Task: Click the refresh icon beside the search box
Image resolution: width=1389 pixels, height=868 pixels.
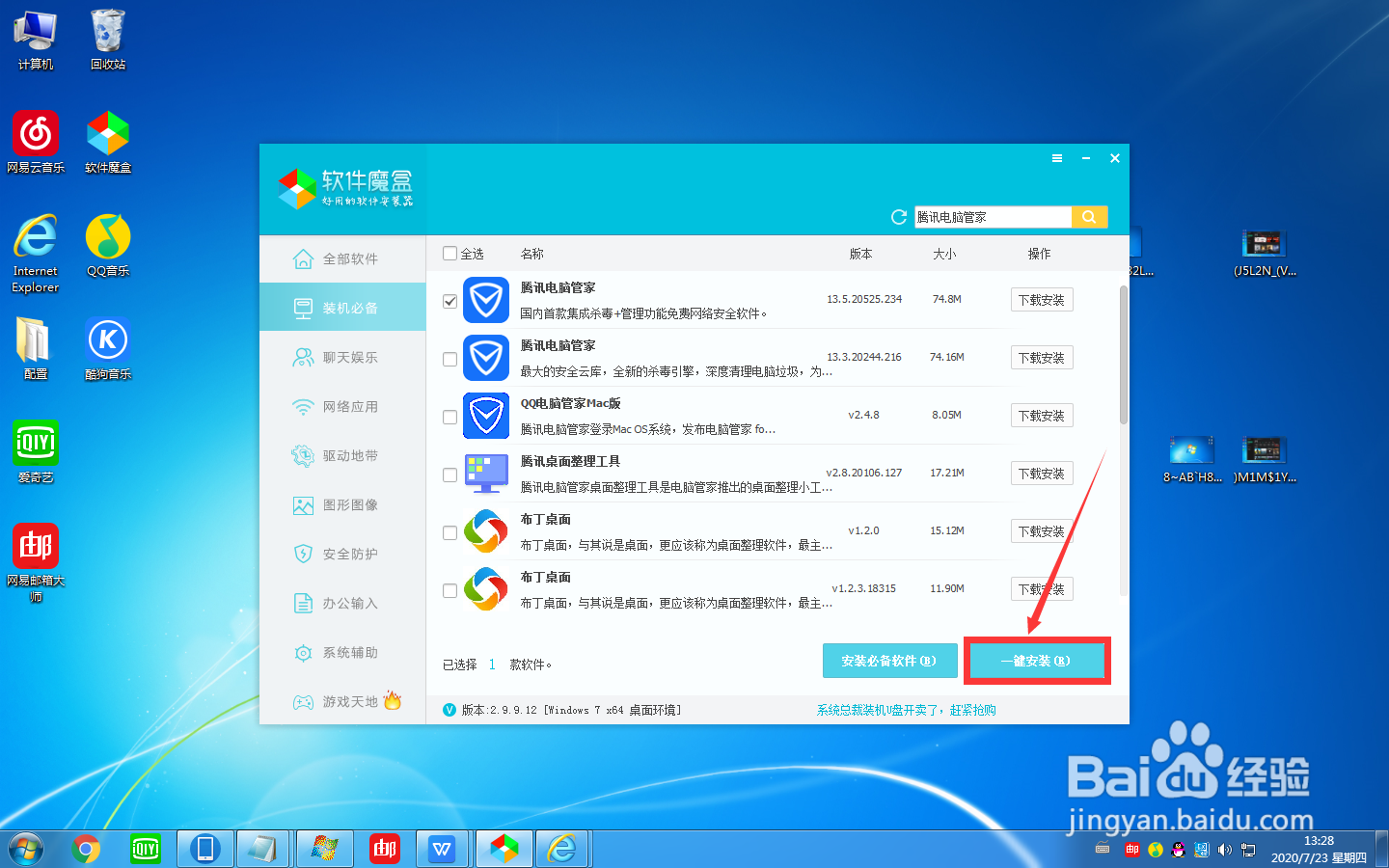Action: (x=899, y=217)
